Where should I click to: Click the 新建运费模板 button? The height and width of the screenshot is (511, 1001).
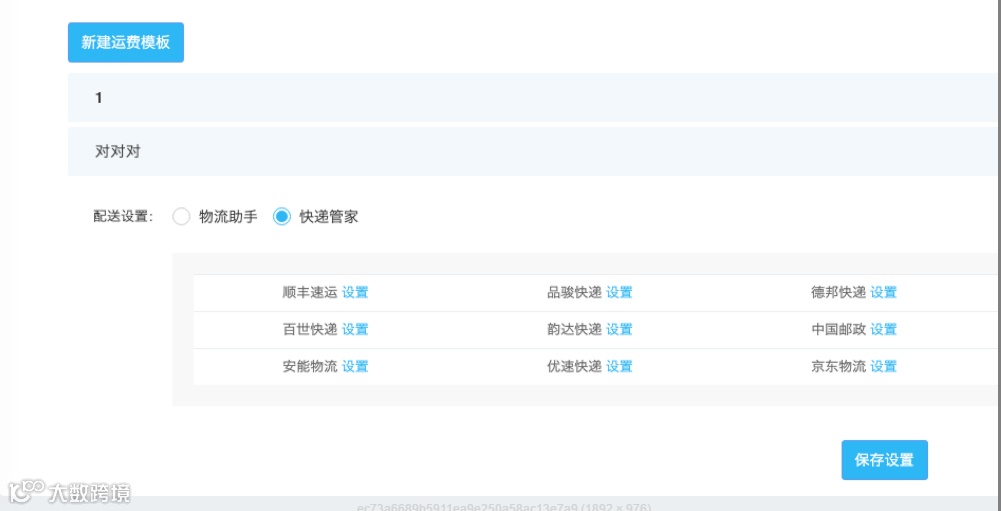coord(126,43)
